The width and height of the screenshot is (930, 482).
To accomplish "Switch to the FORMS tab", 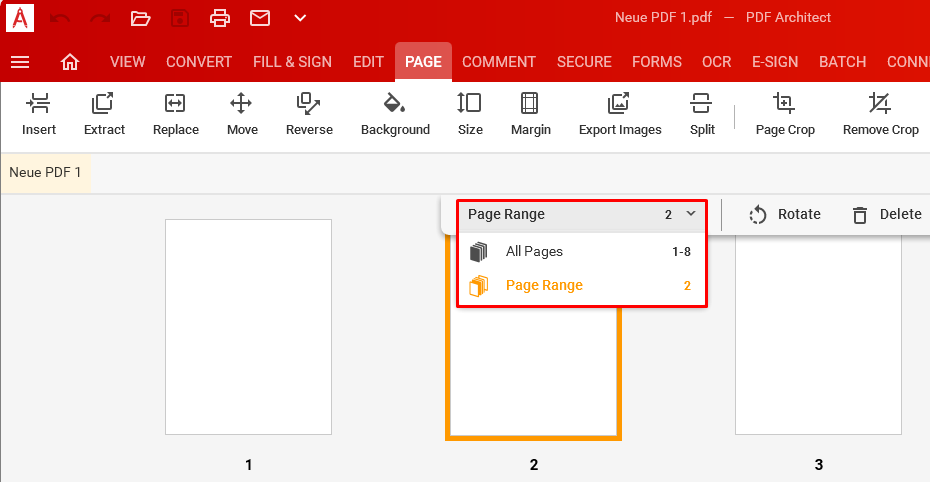I will (x=657, y=62).
